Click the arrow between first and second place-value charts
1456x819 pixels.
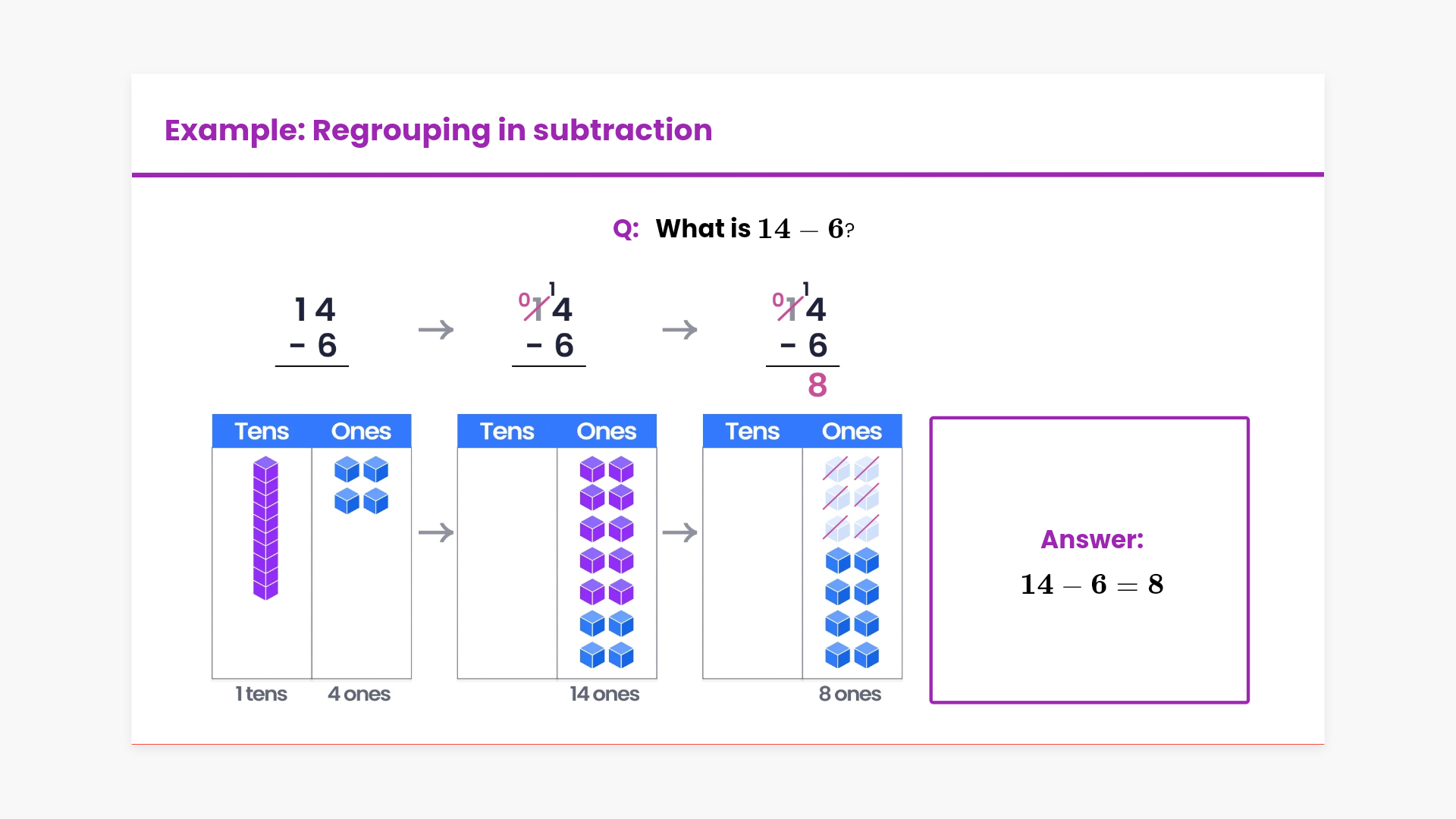click(436, 532)
